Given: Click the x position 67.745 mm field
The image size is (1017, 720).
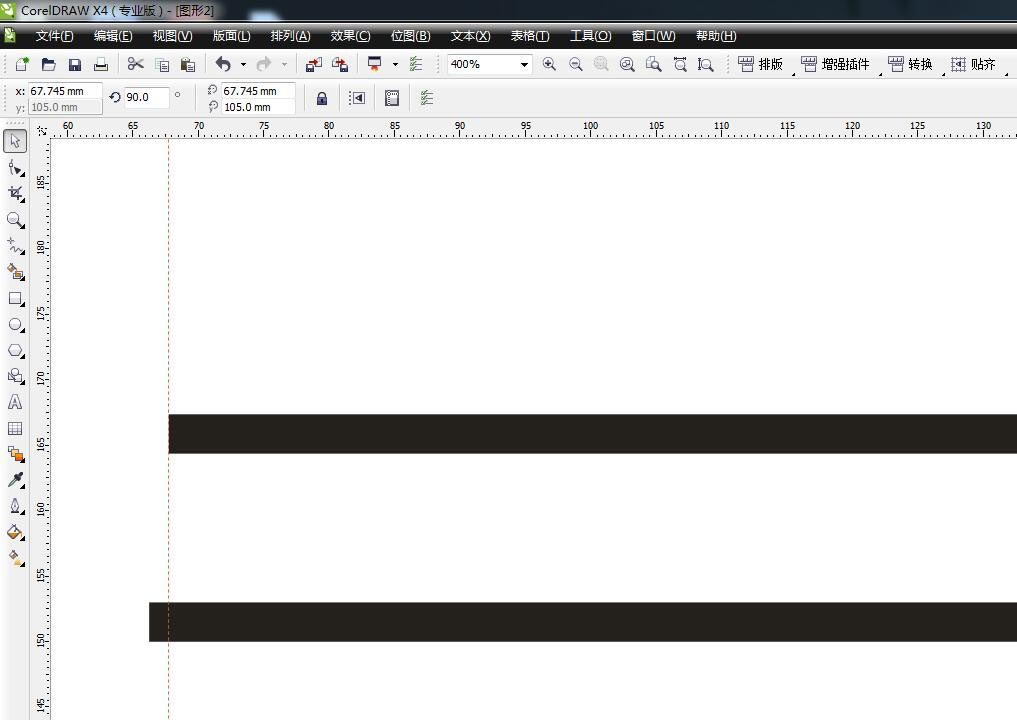Looking at the screenshot, I should [x=64, y=91].
